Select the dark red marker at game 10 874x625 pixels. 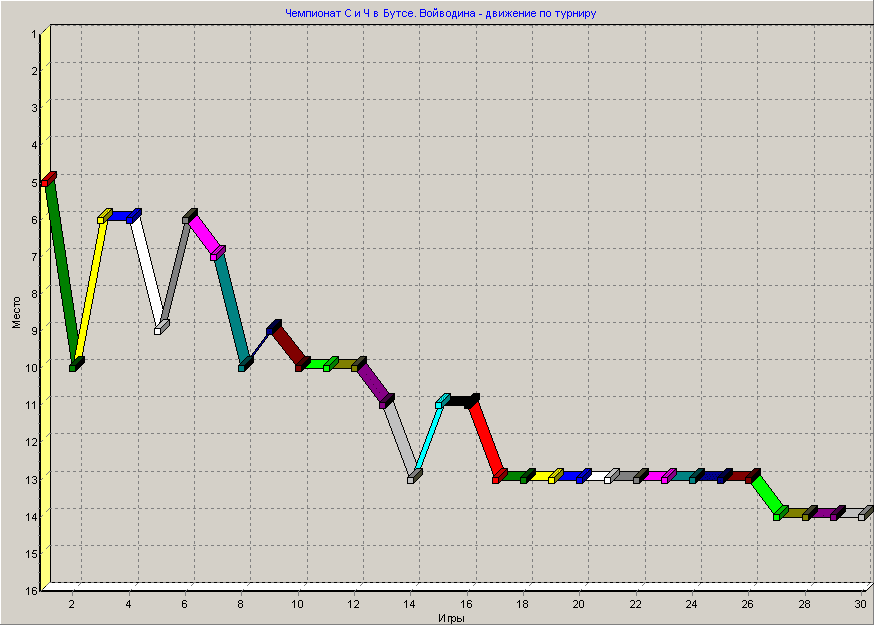(303, 364)
